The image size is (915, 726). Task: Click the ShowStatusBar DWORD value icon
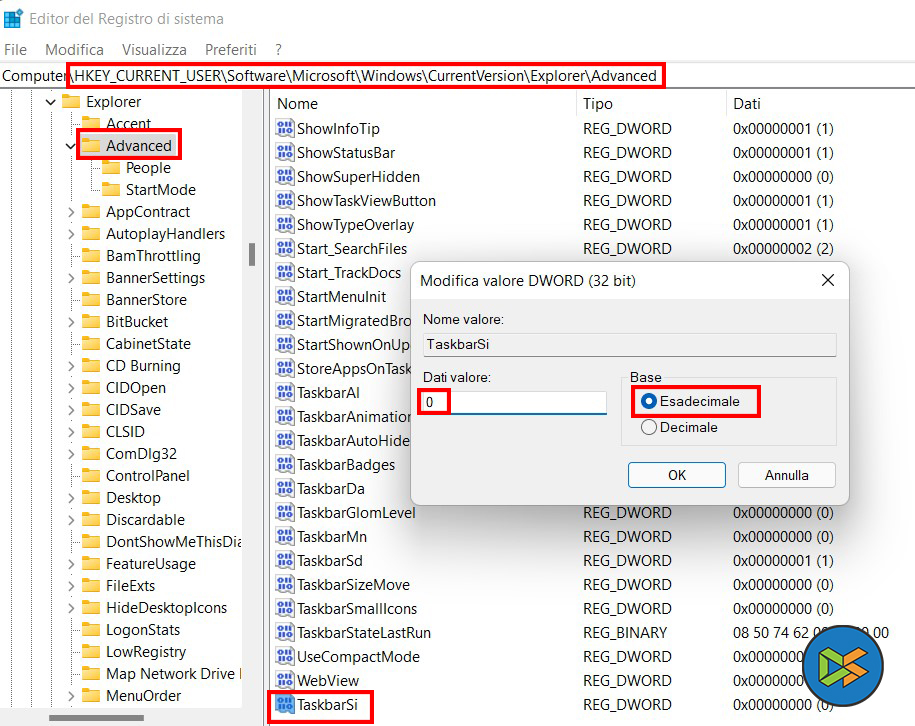click(x=285, y=152)
